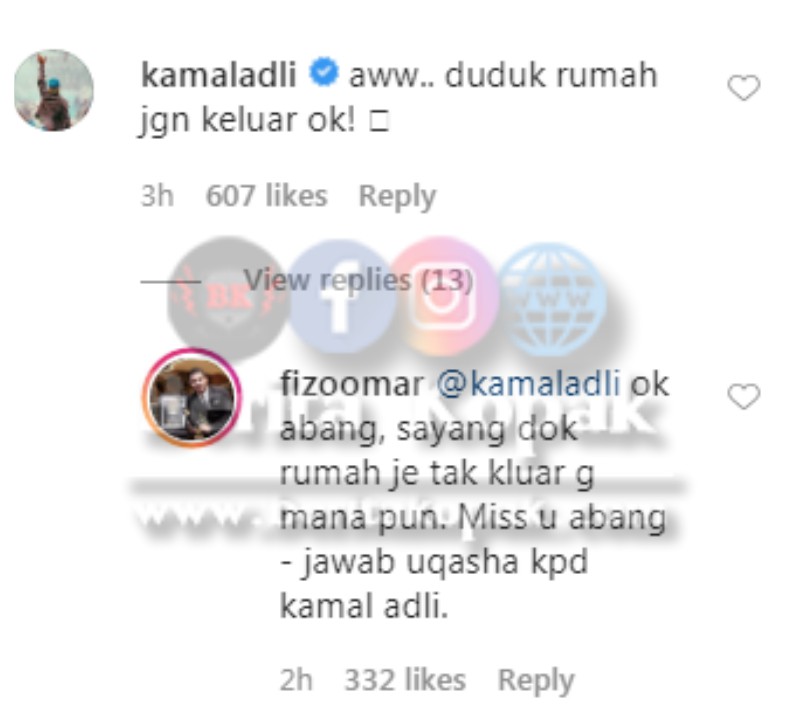Click the fizoomar username
Screen dimensions: 800x728
[352, 384]
